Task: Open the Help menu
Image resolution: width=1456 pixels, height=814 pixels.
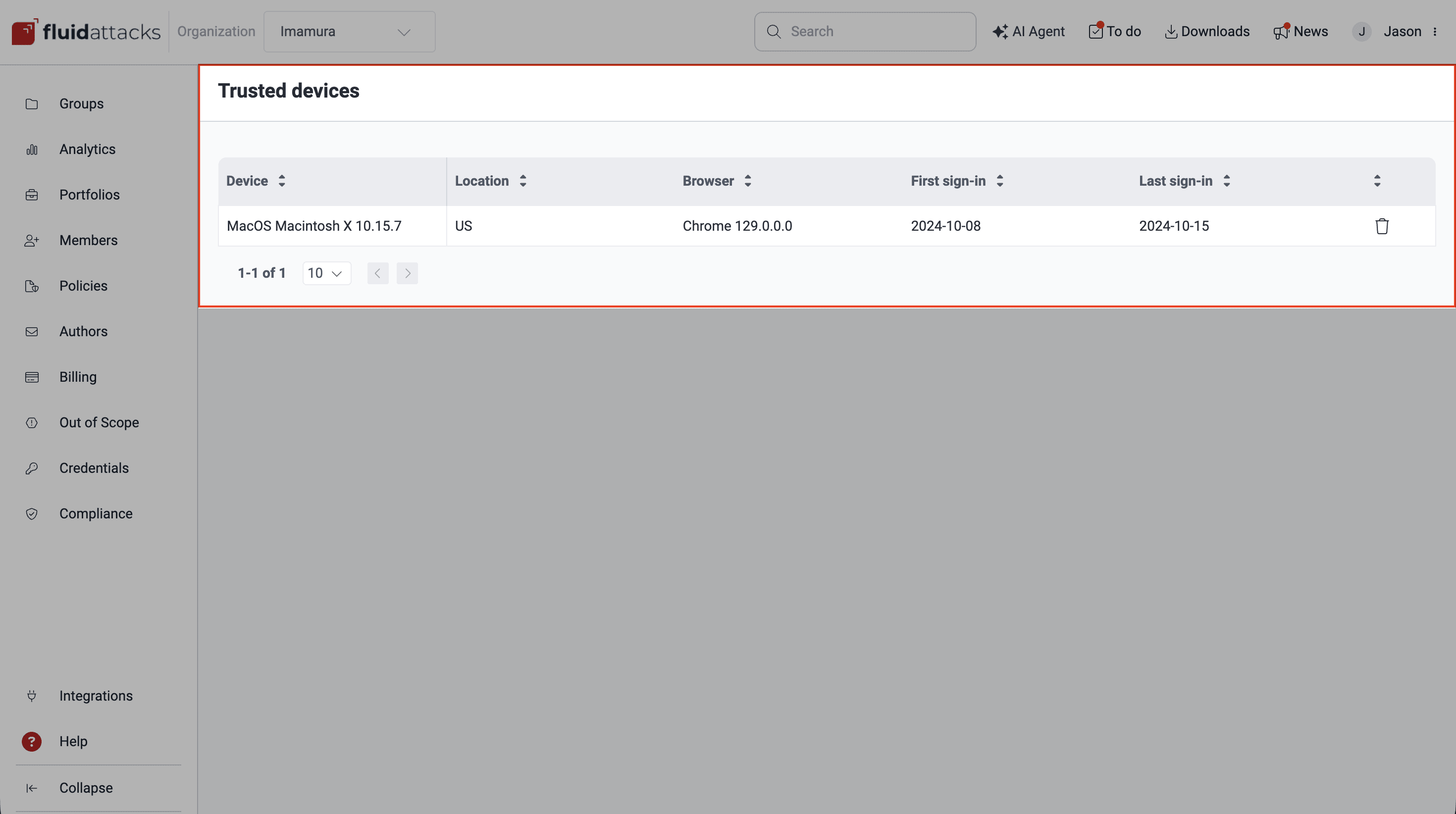Action: [x=73, y=741]
